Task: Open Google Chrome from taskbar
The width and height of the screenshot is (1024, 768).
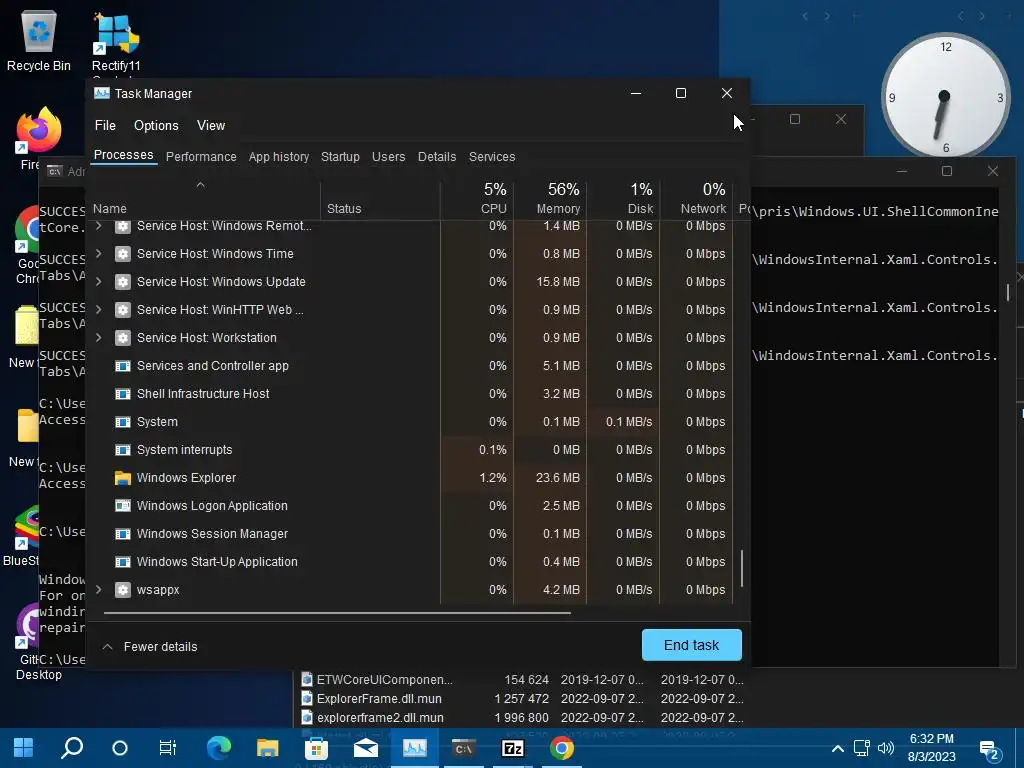Action: pyautogui.click(x=562, y=748)
